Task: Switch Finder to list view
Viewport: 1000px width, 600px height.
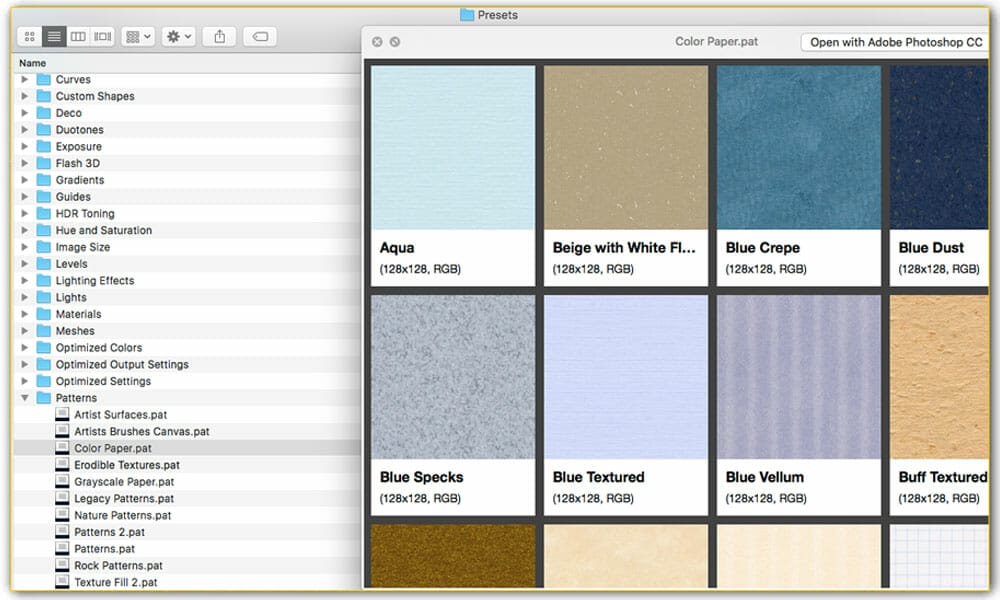Action: tap(54, 36)
